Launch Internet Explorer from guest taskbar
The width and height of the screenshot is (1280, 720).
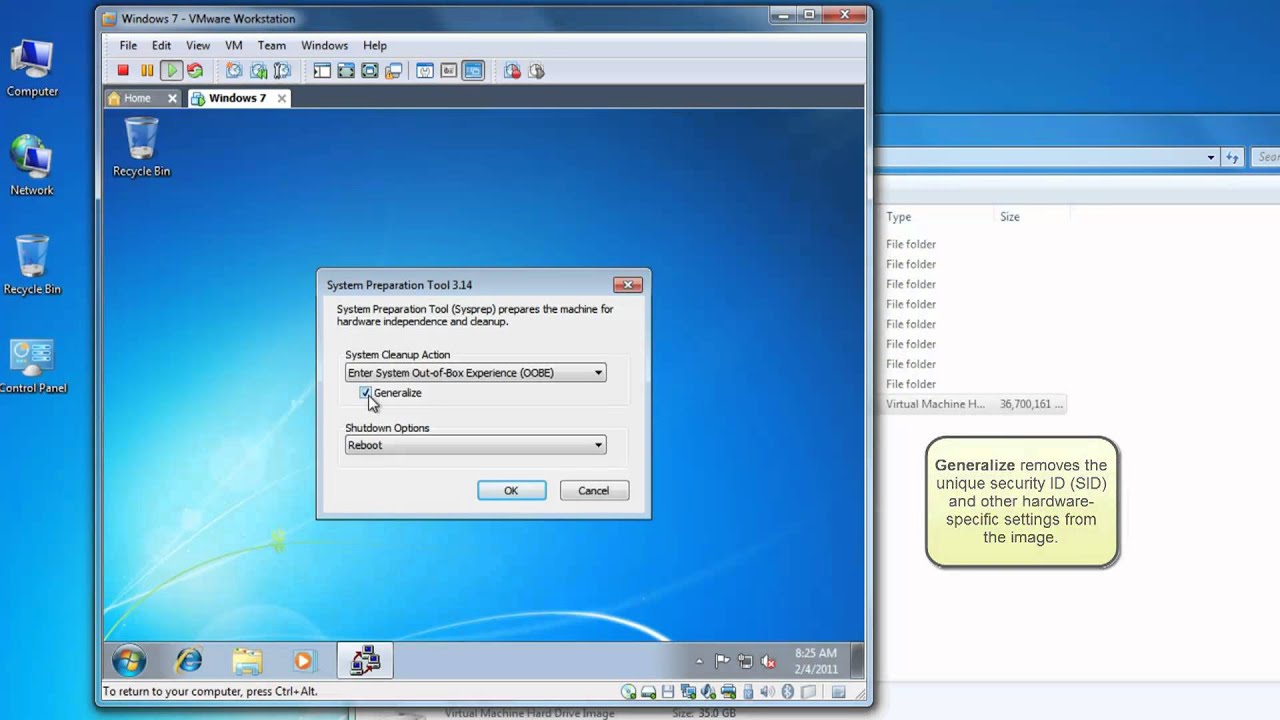click(x=188, y=660)
